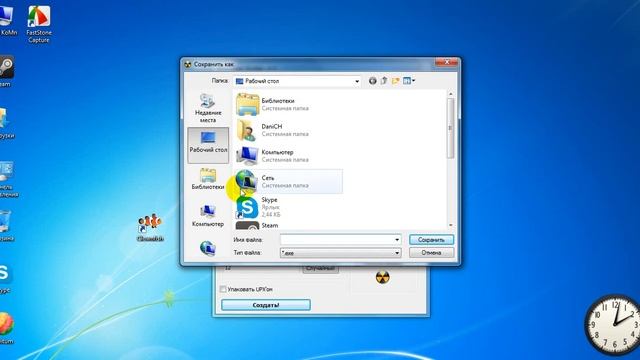Click the Создать! button in background window
This screenshot has height=360, width=640.
[x=266, y=305]
